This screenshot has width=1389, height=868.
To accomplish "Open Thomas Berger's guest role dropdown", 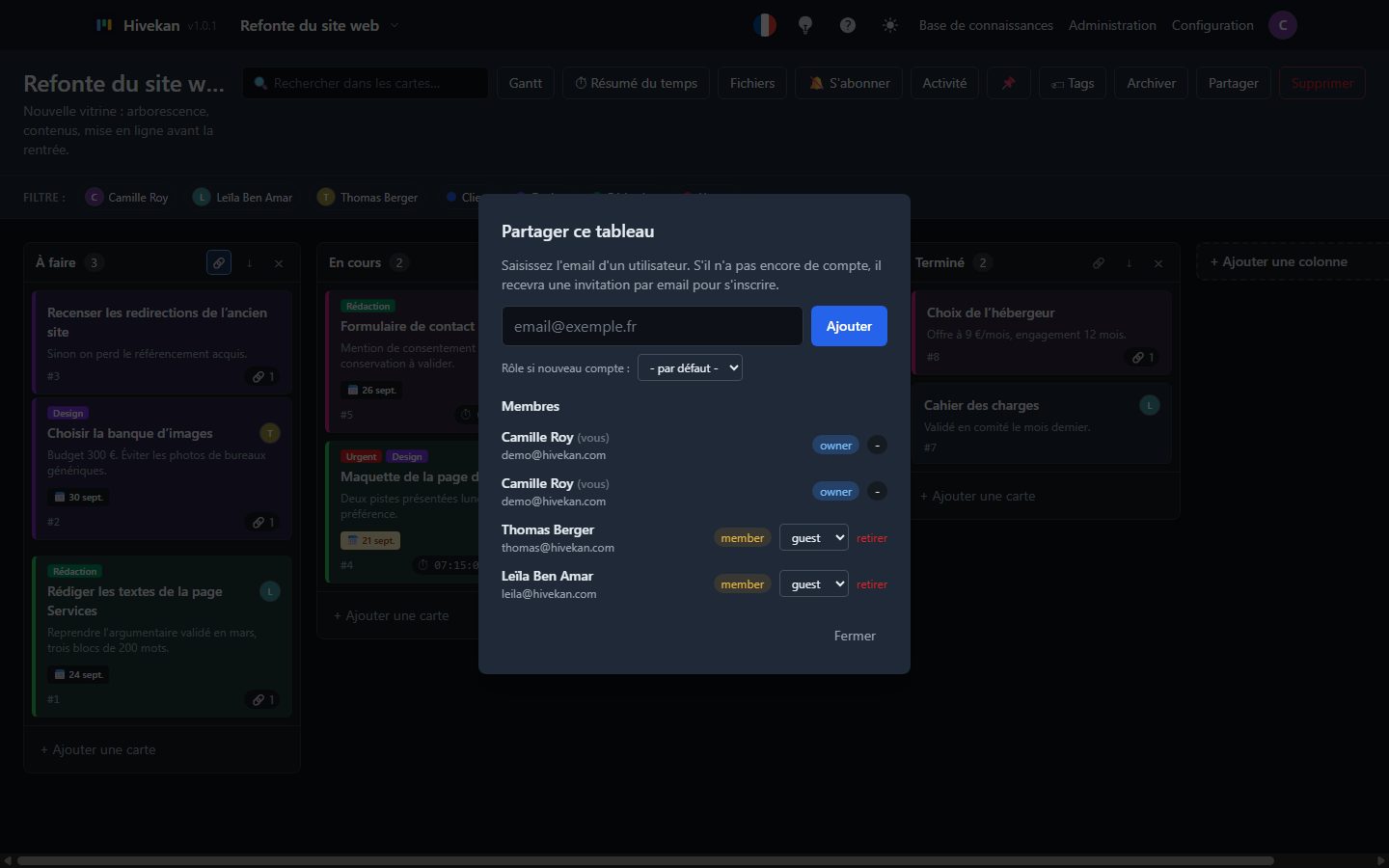I will [x=813, y=537].
